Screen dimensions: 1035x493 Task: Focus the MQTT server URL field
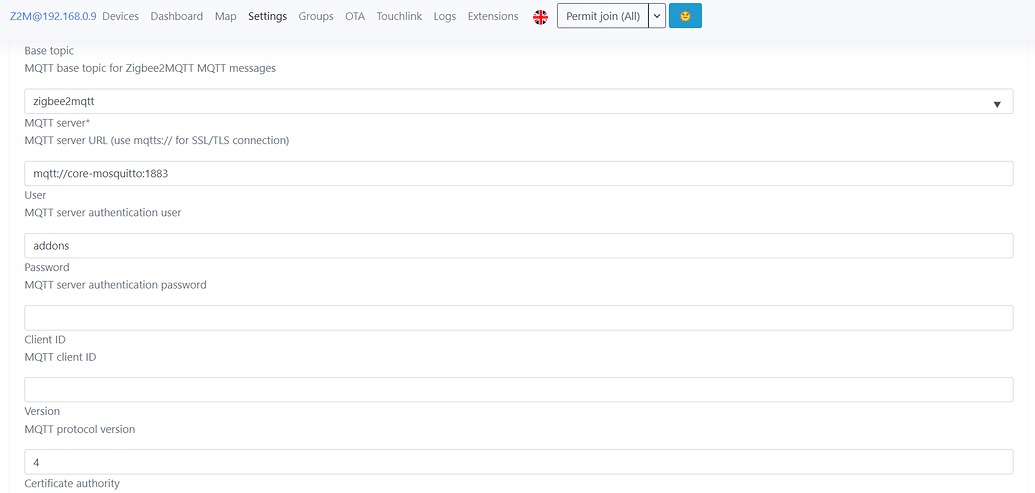coord(518,174)
